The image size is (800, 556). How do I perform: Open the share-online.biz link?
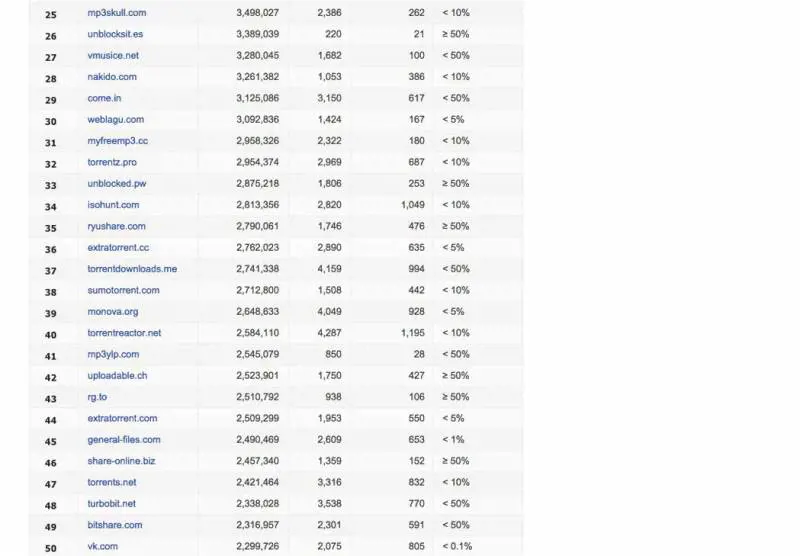(x=121, y=461)
